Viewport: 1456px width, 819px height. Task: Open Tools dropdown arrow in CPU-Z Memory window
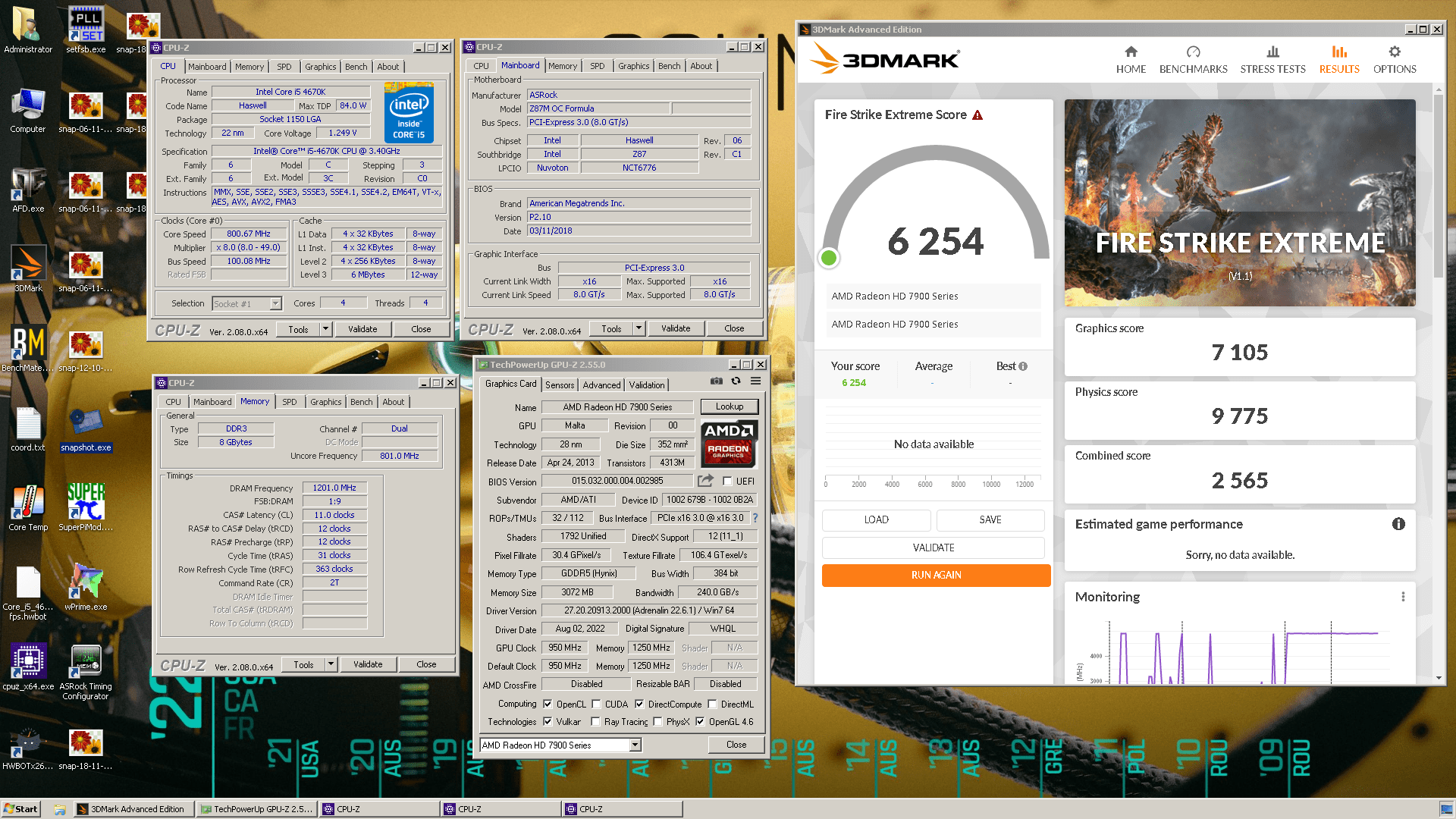[x=331, y=664]
